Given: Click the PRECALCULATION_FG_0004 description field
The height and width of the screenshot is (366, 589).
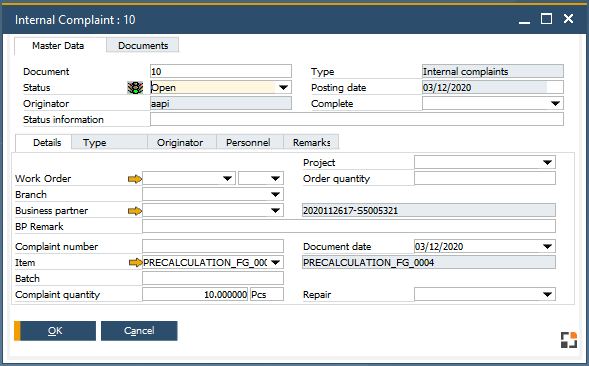Looking at the screenshot, I should 429,262.
